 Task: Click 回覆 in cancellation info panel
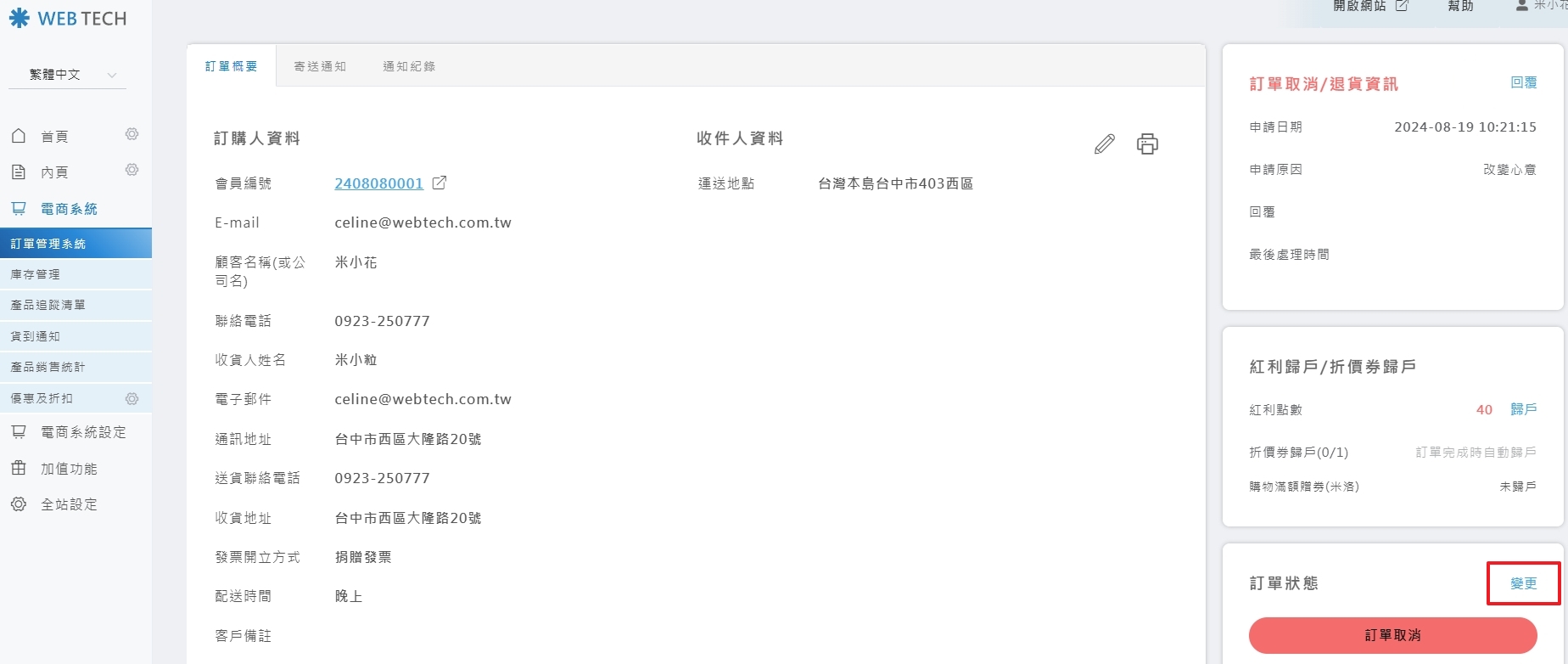point(1523,82)
